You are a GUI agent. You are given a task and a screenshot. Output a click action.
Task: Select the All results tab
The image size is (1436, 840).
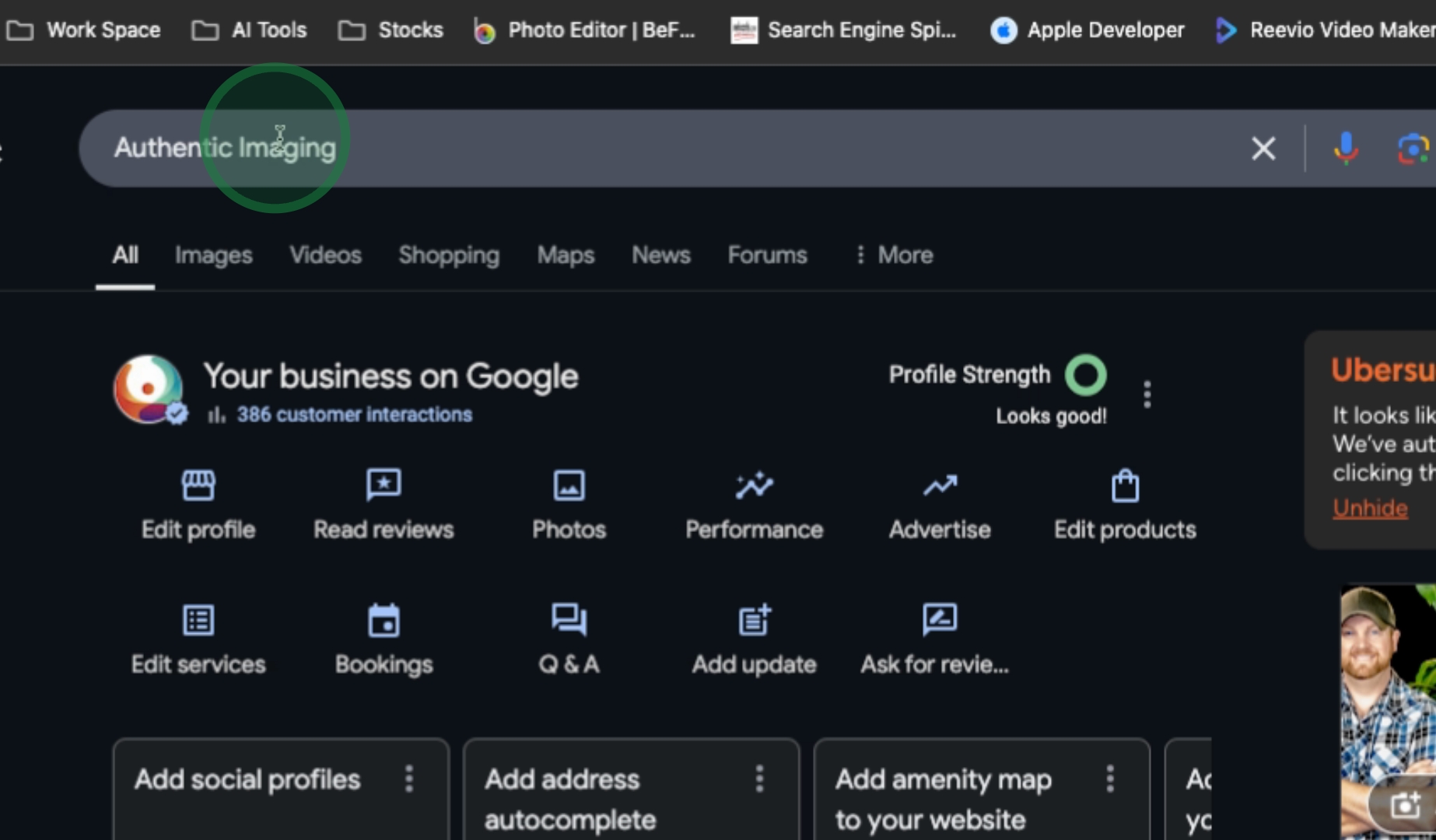(125, 255)
